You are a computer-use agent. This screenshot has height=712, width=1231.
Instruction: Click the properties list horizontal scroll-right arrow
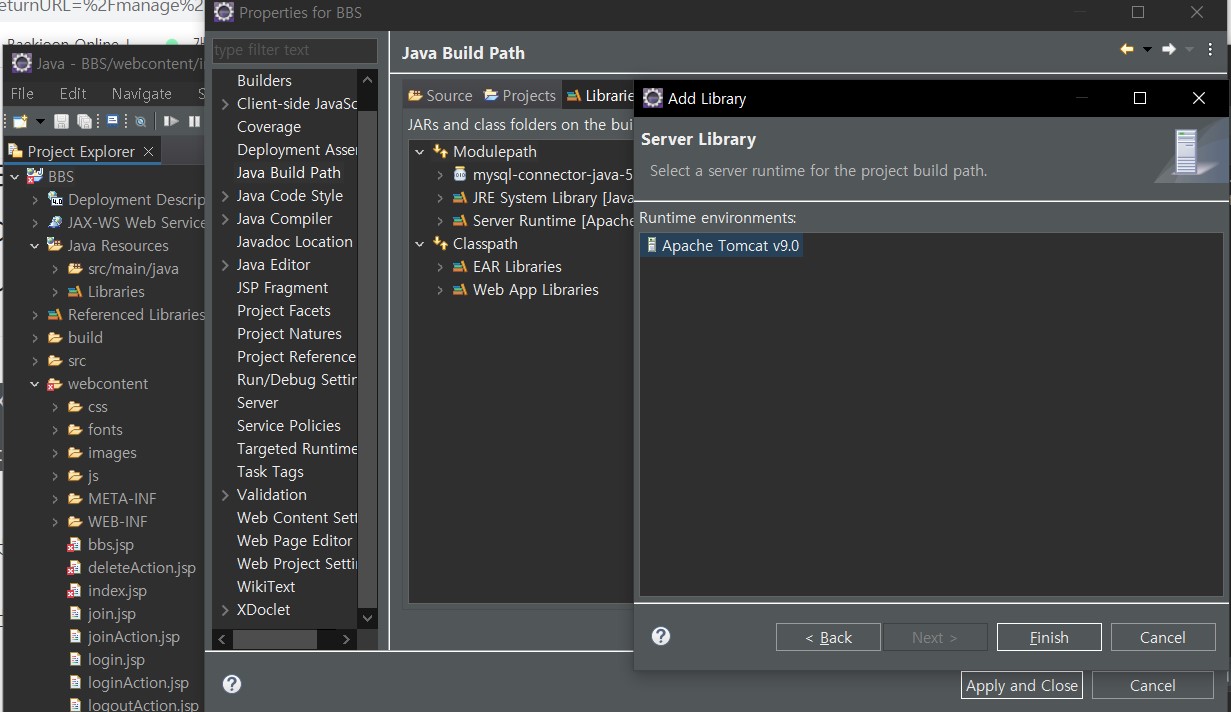point(346,639)
